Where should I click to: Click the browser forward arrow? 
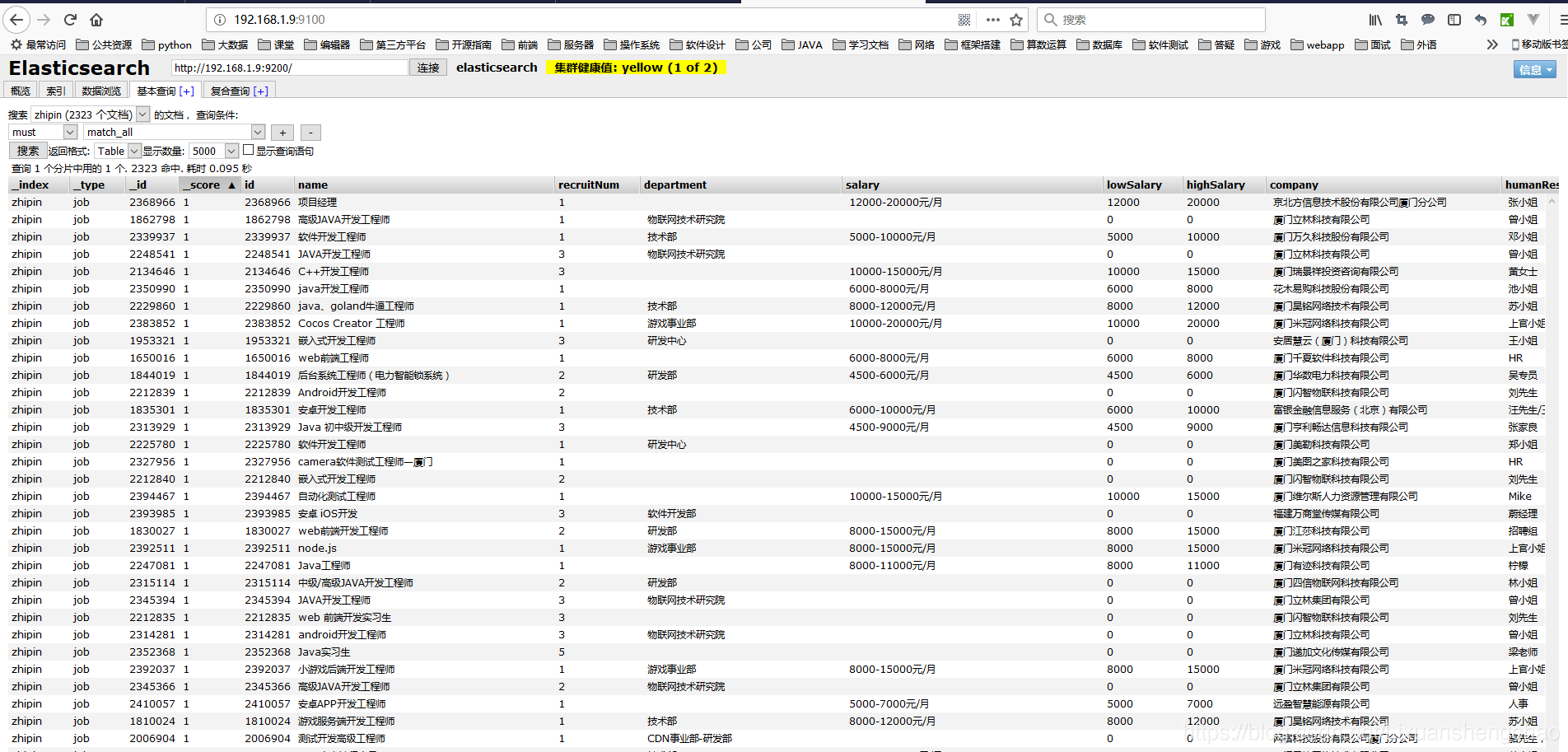click(44, 19)
